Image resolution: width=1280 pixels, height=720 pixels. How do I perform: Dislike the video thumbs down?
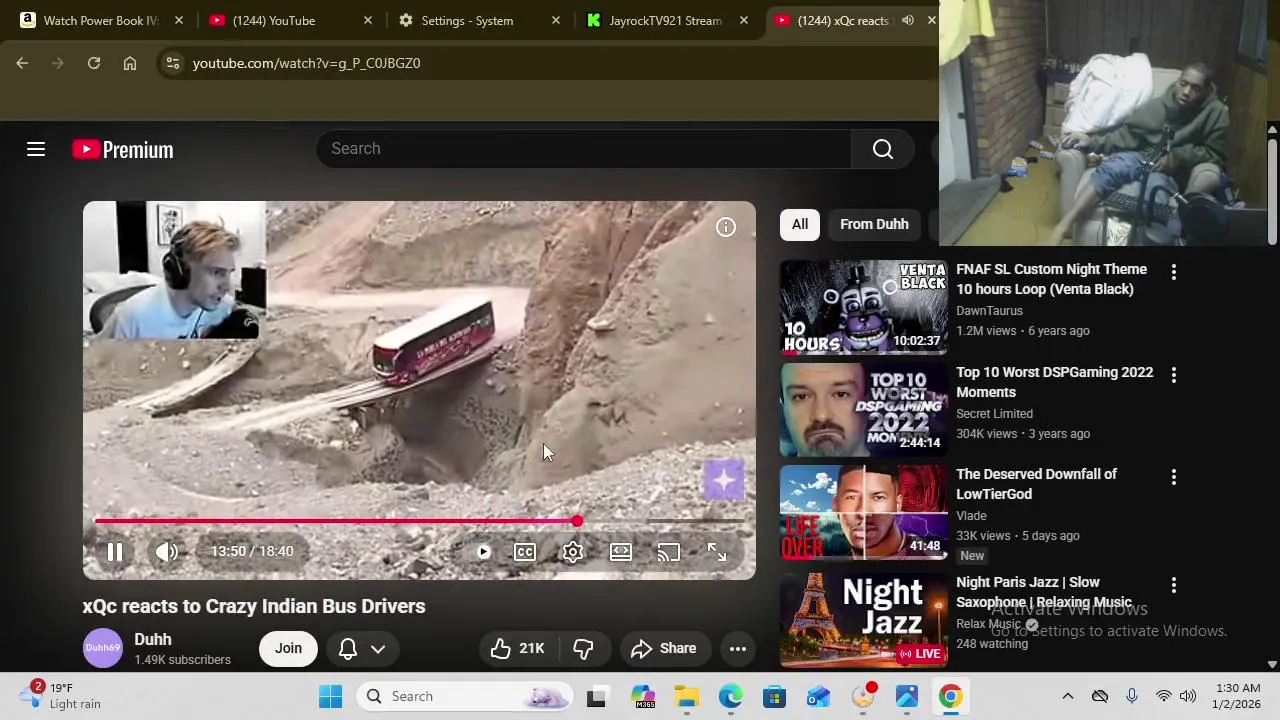click(x=584, y=648)
